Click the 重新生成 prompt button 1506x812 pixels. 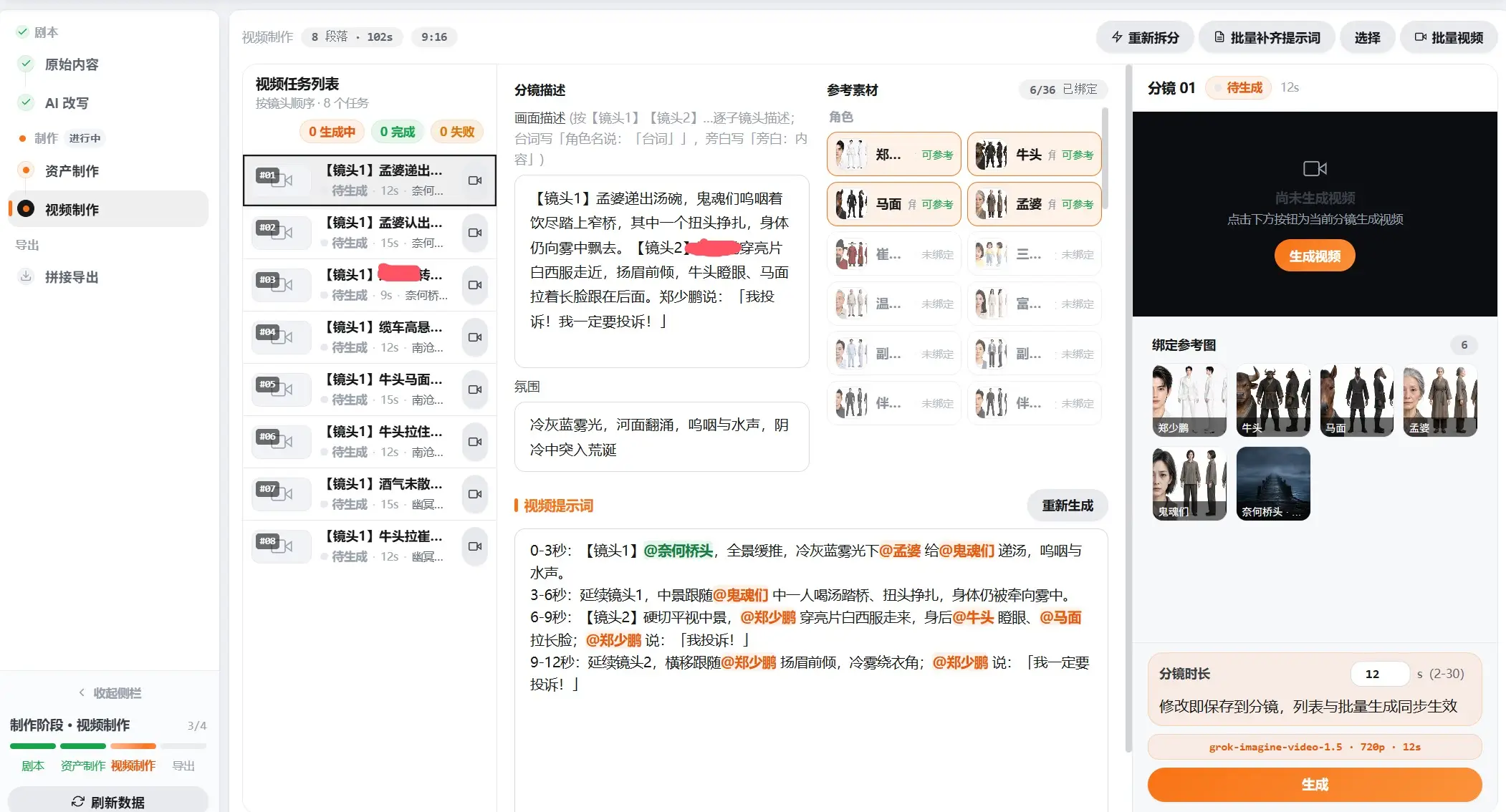click(x=1067, y=506)
